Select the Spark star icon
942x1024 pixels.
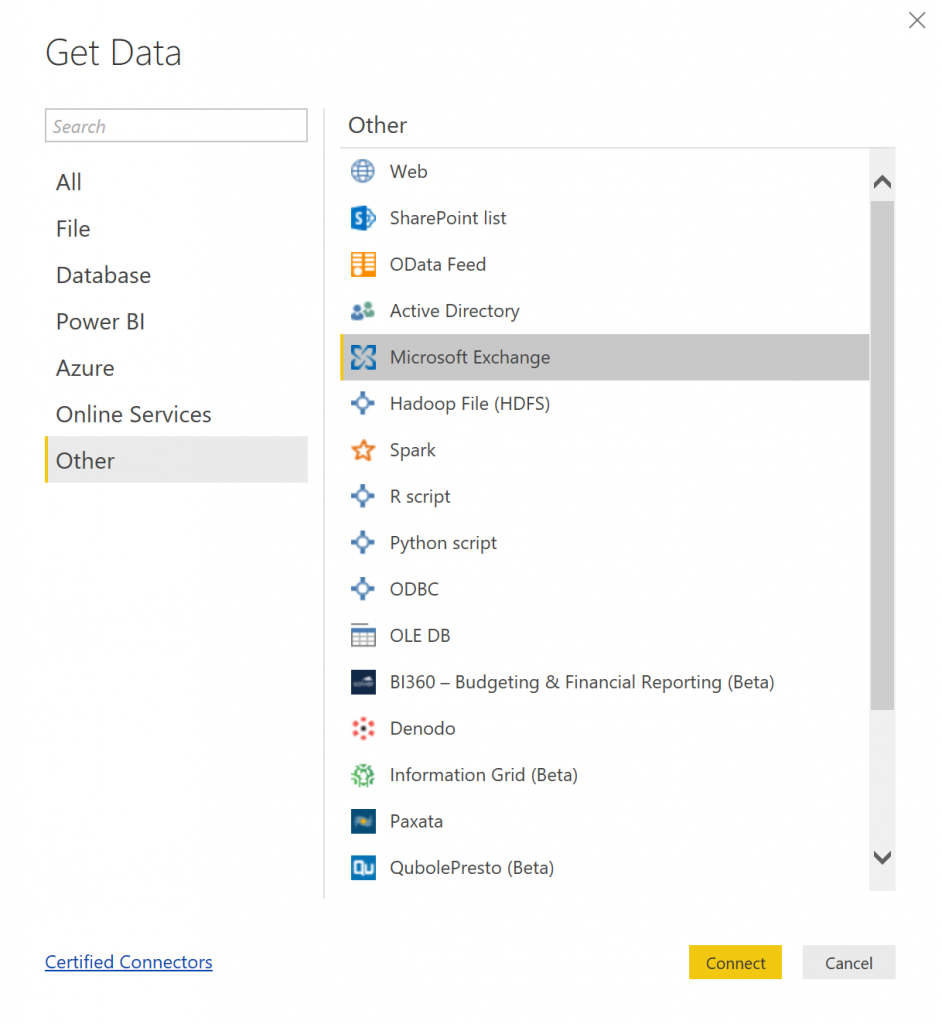363,450
